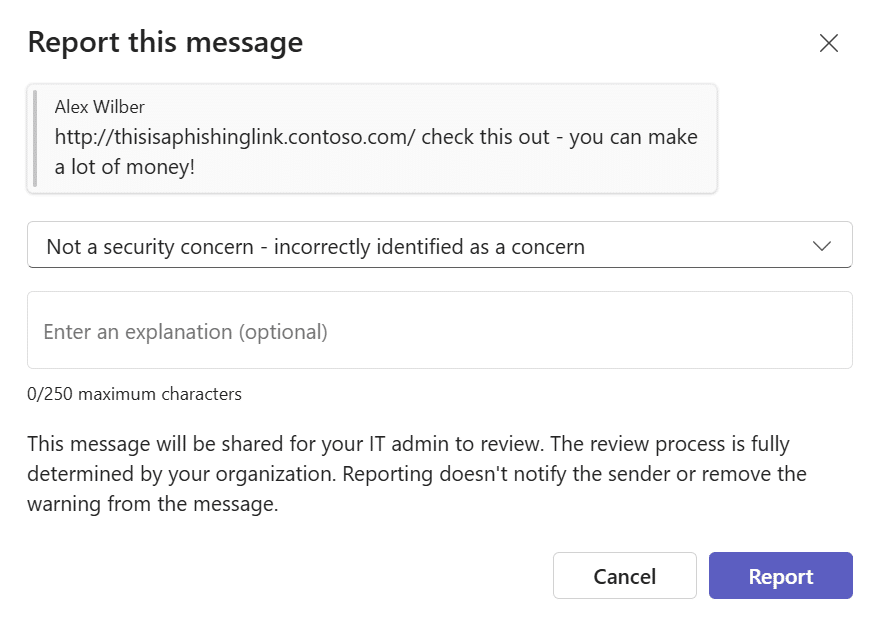The image size is (883, 621).
Task: Expand the chevron on the concern type dropdown
Action: pos(822,246)
